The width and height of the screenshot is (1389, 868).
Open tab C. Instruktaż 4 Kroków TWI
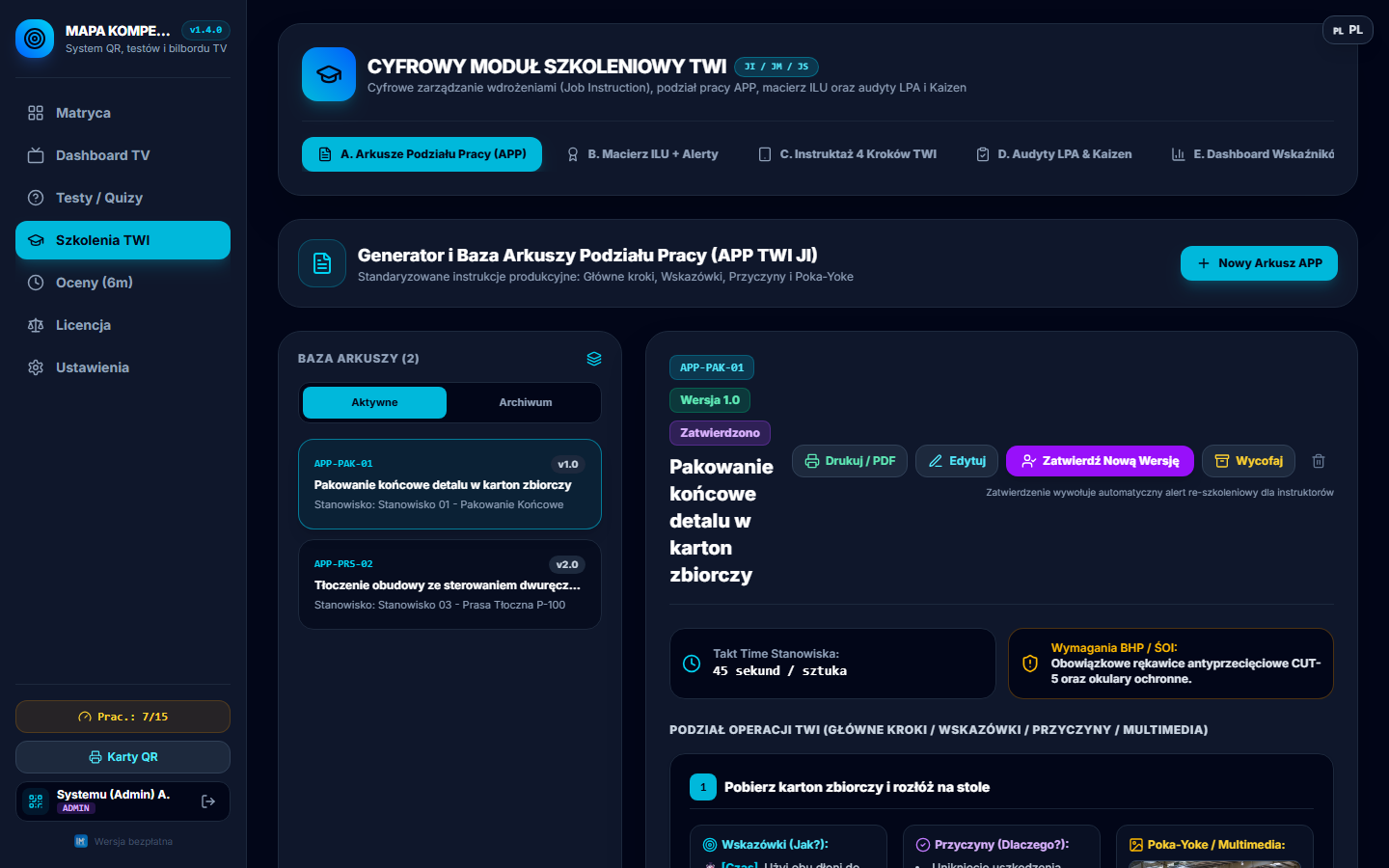(847, 154)
